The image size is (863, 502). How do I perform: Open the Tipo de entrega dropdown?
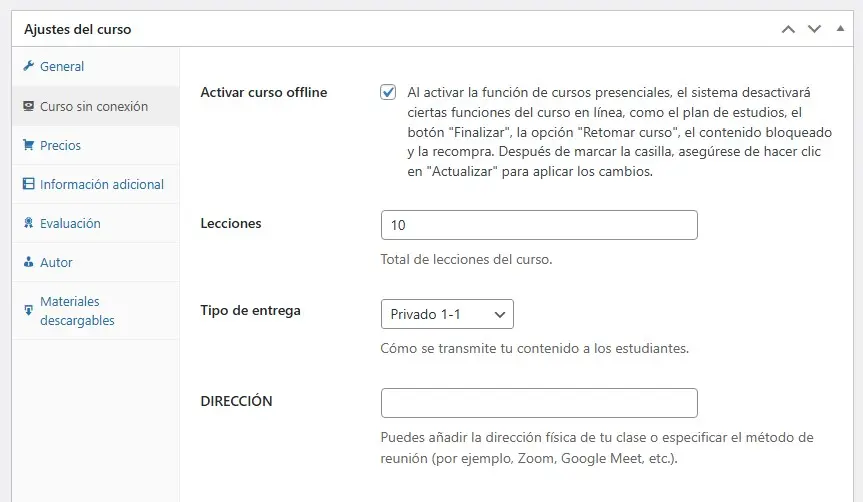(x=447, y=314)
